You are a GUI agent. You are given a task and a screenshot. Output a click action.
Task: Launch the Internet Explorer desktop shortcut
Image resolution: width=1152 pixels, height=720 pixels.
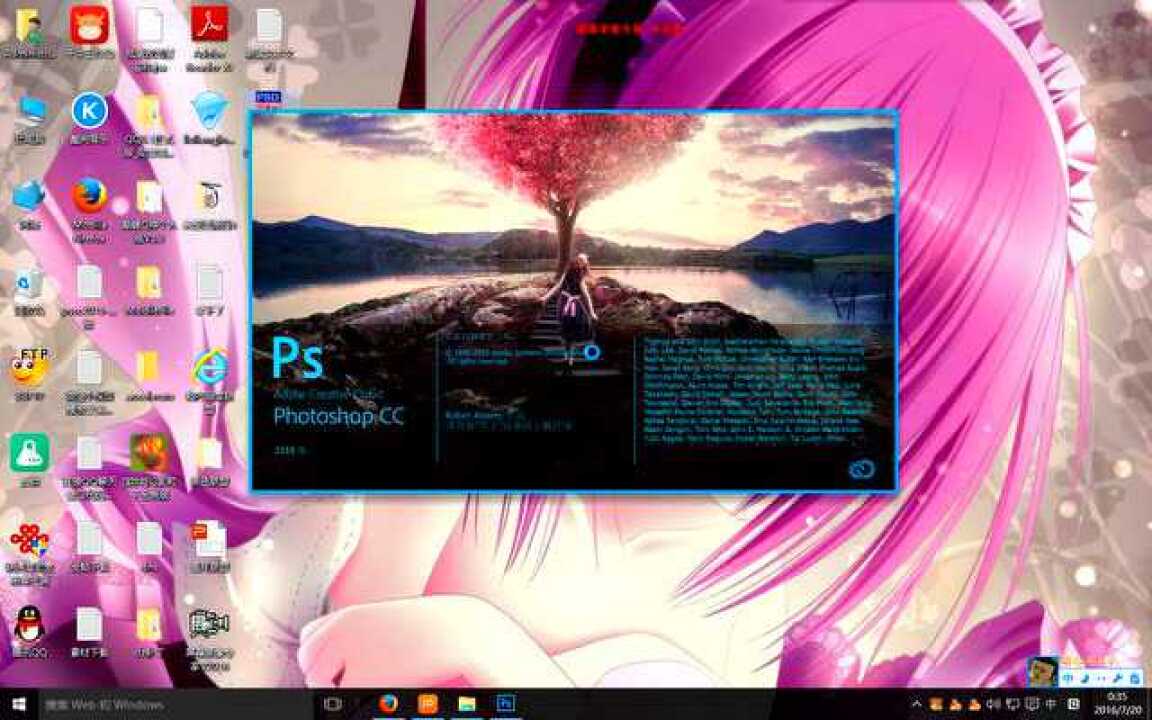[209, 367]
